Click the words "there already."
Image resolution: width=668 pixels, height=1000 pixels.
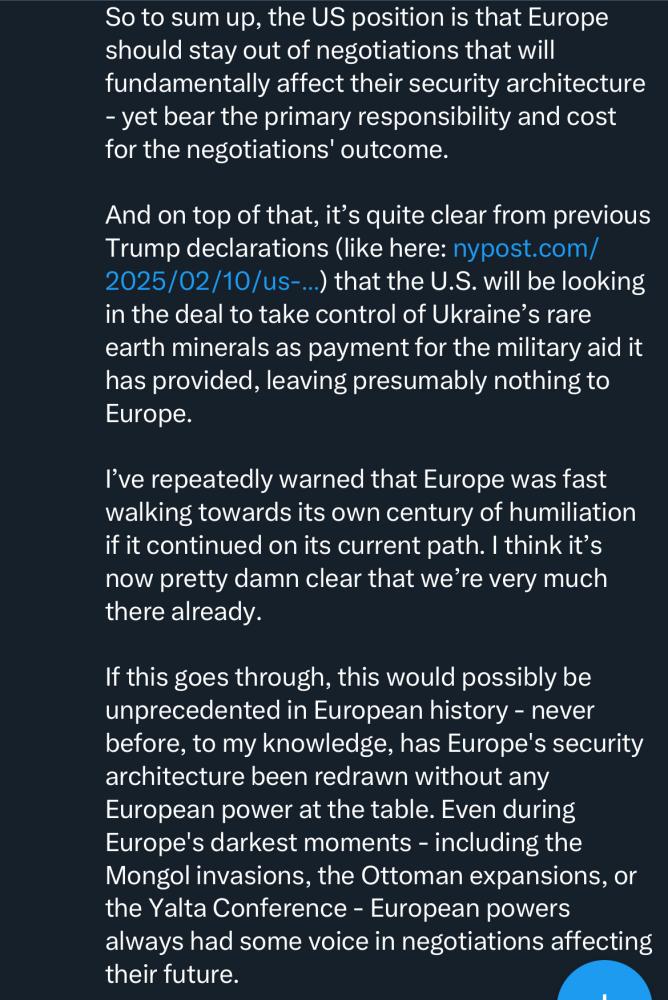point(183,613)
